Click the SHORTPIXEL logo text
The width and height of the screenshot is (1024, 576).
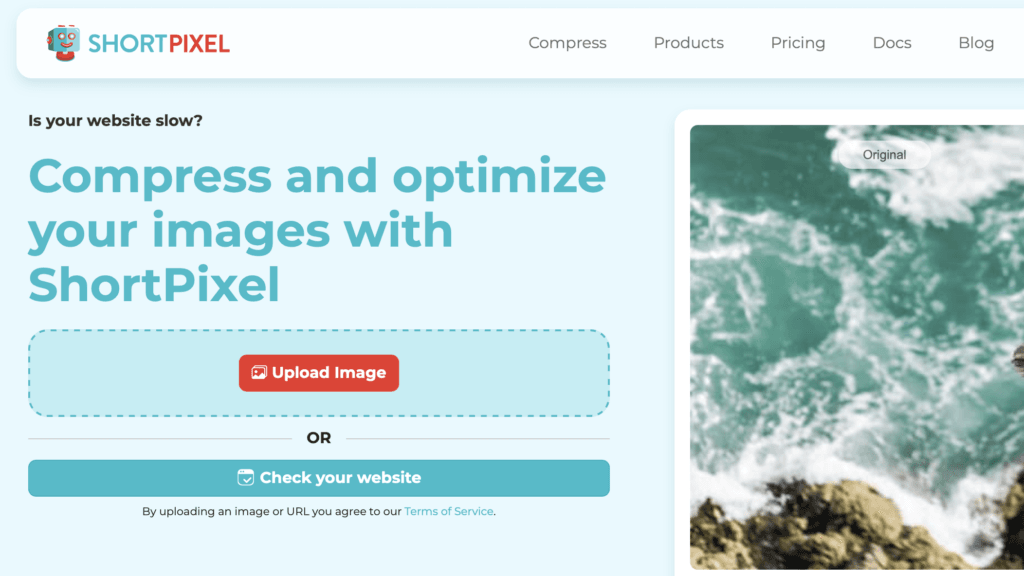[159, 44]
